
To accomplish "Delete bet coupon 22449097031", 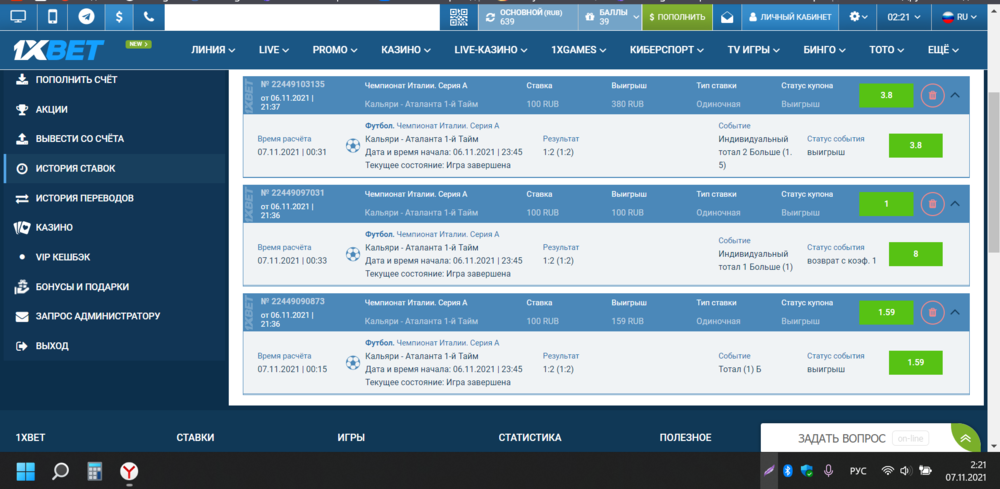I will pyautogui.click(x=932, y=203).
